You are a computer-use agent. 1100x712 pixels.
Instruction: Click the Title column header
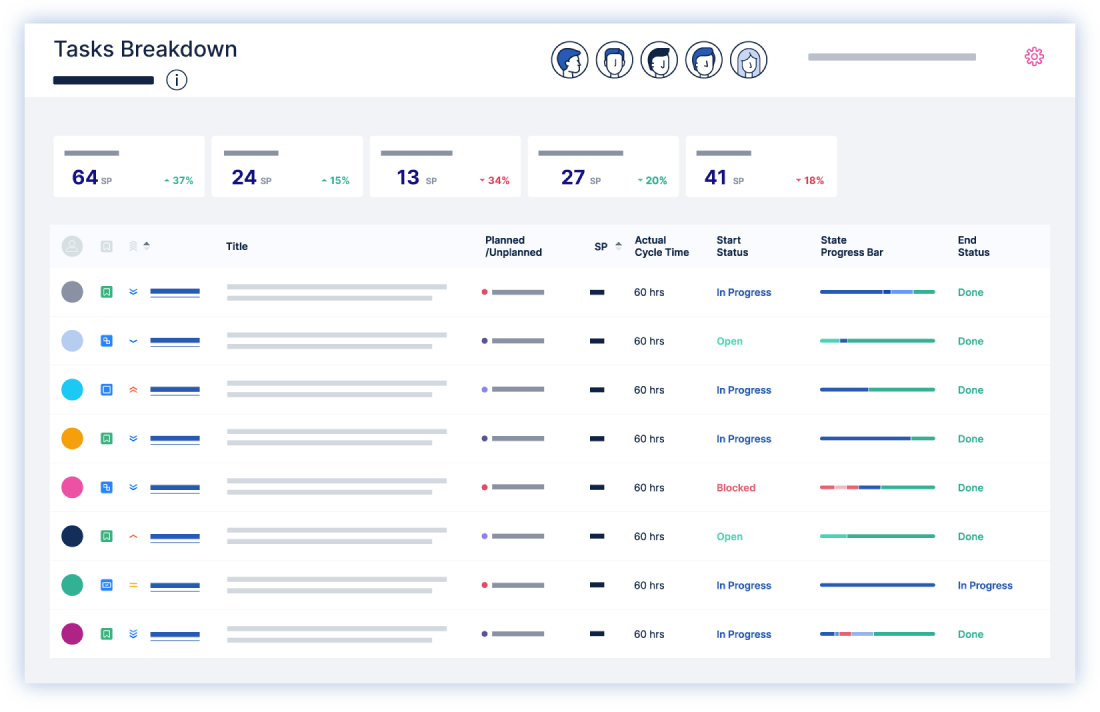(236, 246)
